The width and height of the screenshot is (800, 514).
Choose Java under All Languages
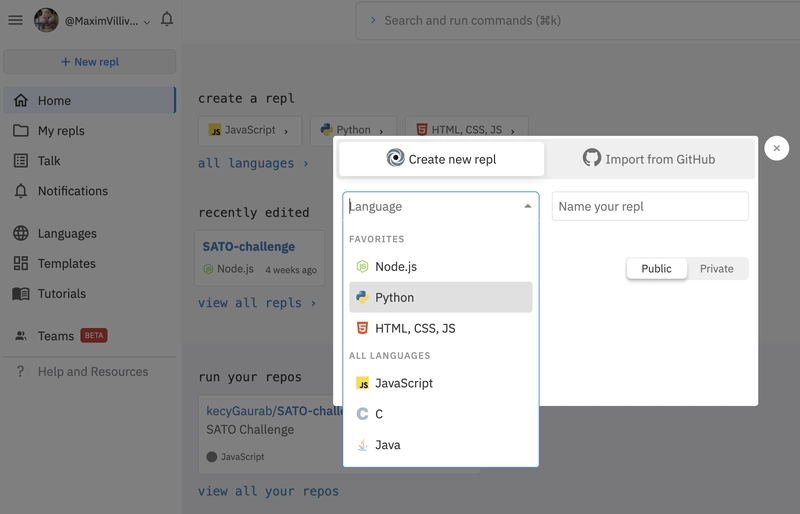[x=441, y=445]
